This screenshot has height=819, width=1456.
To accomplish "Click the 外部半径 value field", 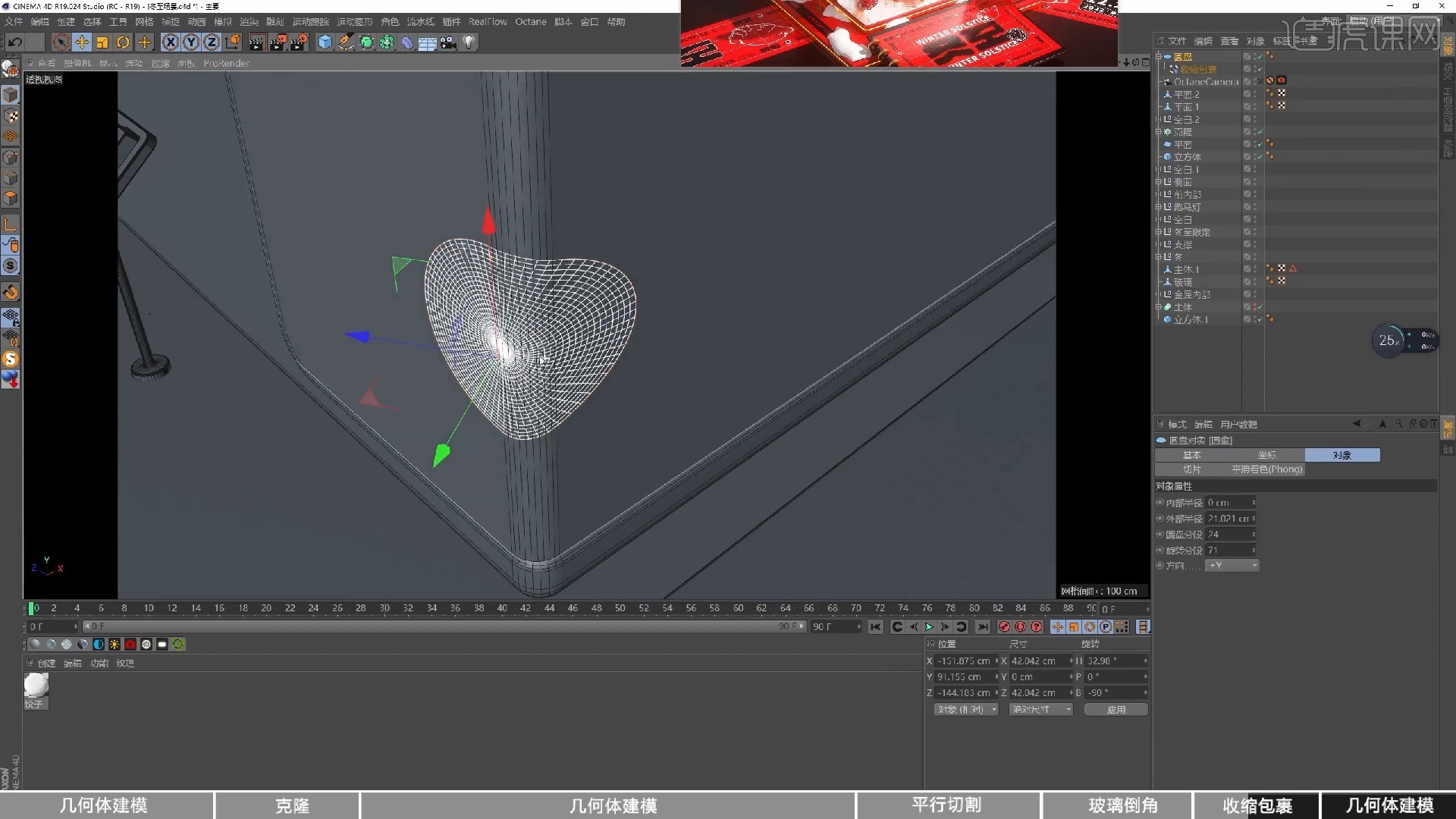I will [1231, 519].
